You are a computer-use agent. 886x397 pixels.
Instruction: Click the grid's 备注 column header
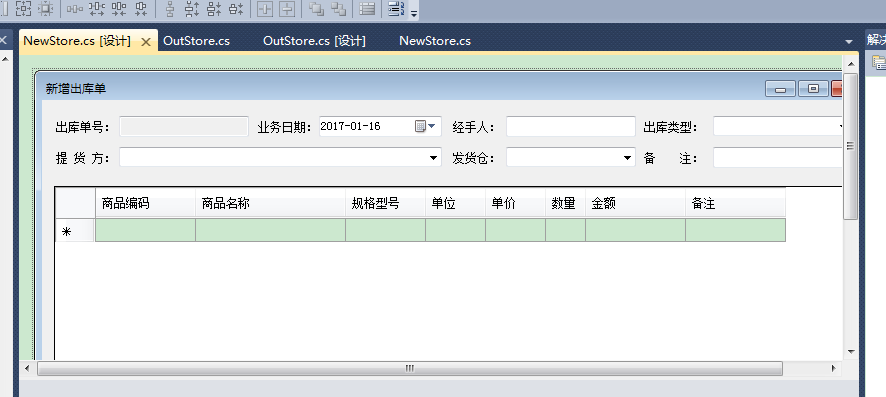(735, 203)
